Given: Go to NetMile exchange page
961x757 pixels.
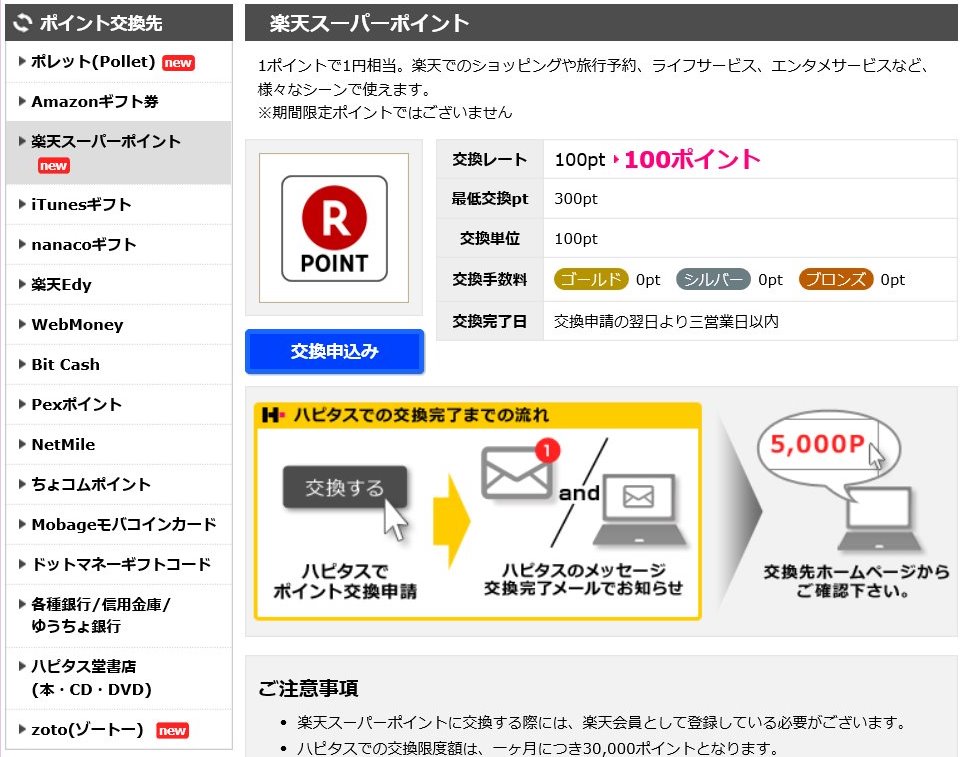Looking at the screenshot, I should 63,444.
